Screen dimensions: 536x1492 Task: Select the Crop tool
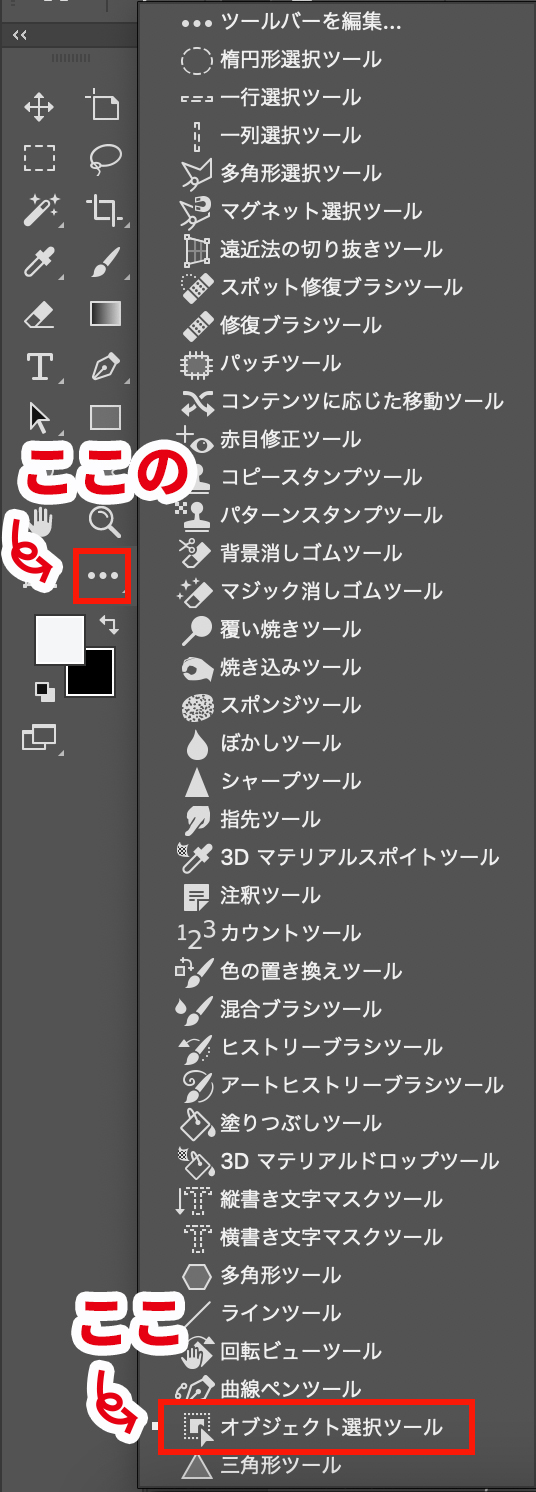(105, 211)
